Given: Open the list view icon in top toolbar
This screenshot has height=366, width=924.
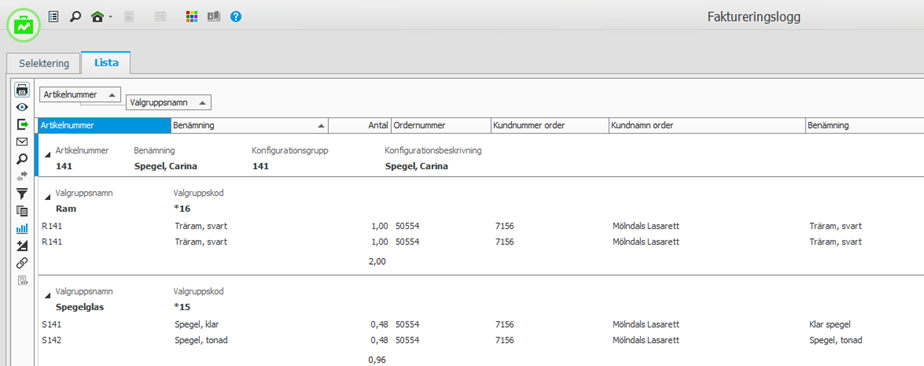Looking at the screenshot, I should 54,17.
